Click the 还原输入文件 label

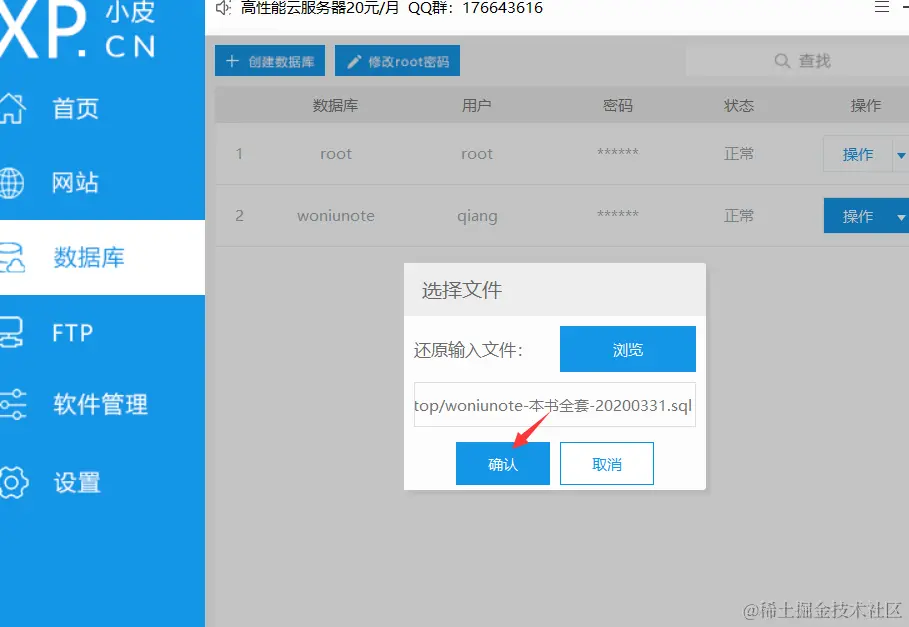click(468, 350)
